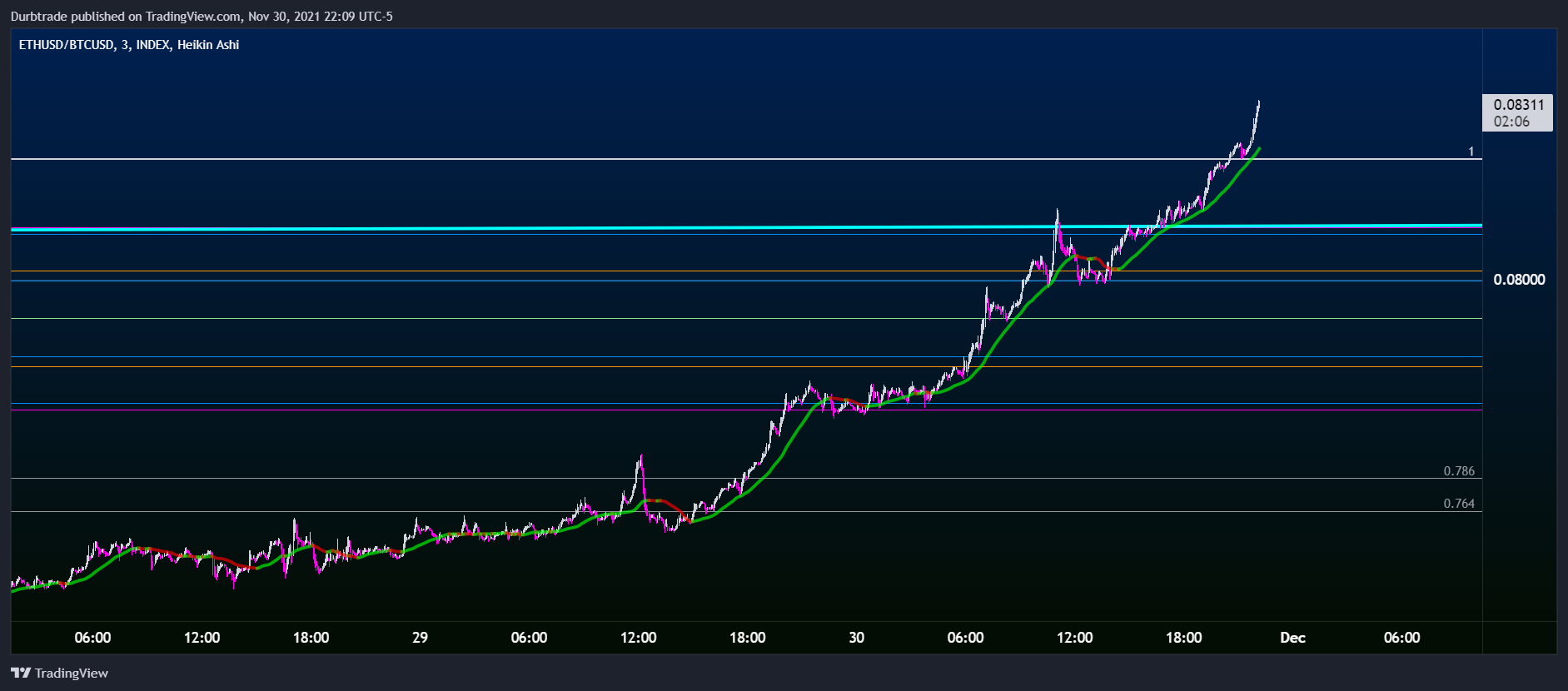Click the candle countdown 02:06
The width and height of the screenshot is (1568, 691).
pos(1511,122)
